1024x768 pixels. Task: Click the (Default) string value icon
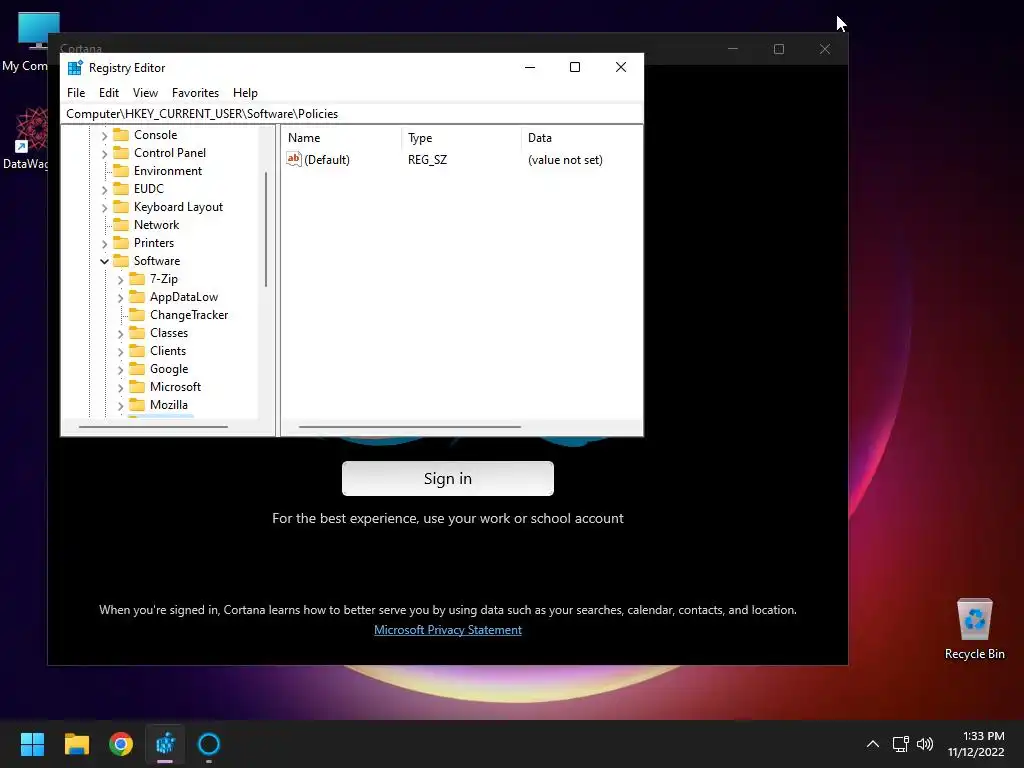[x=294, y=159]
